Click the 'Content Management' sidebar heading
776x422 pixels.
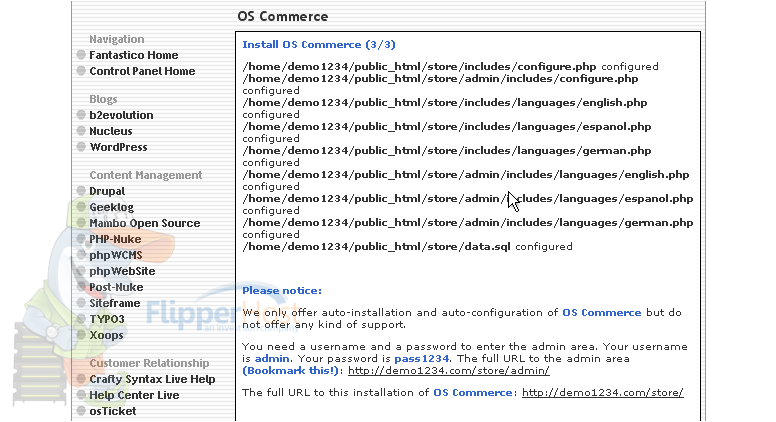(146, 175)
